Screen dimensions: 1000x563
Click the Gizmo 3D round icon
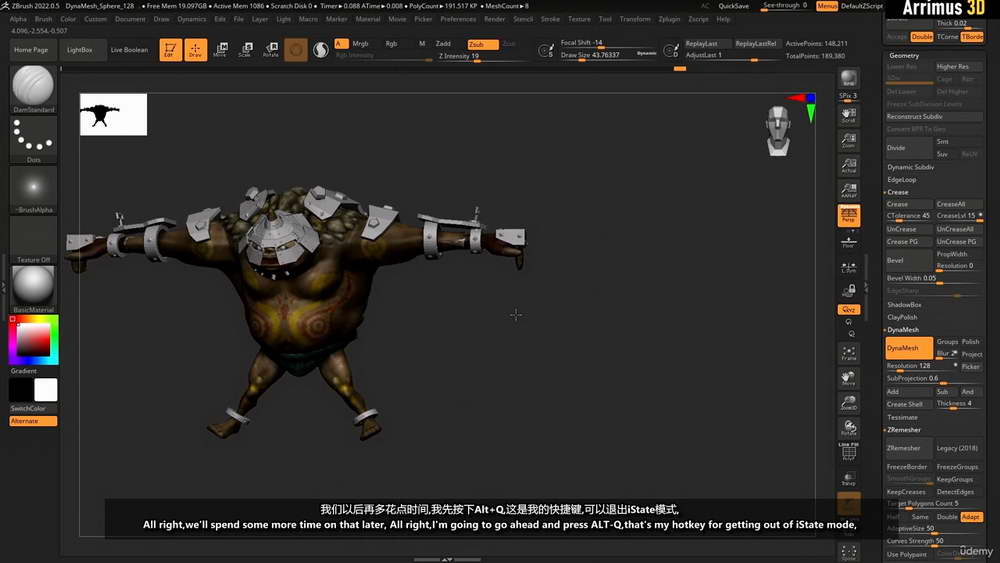[296, 50]
